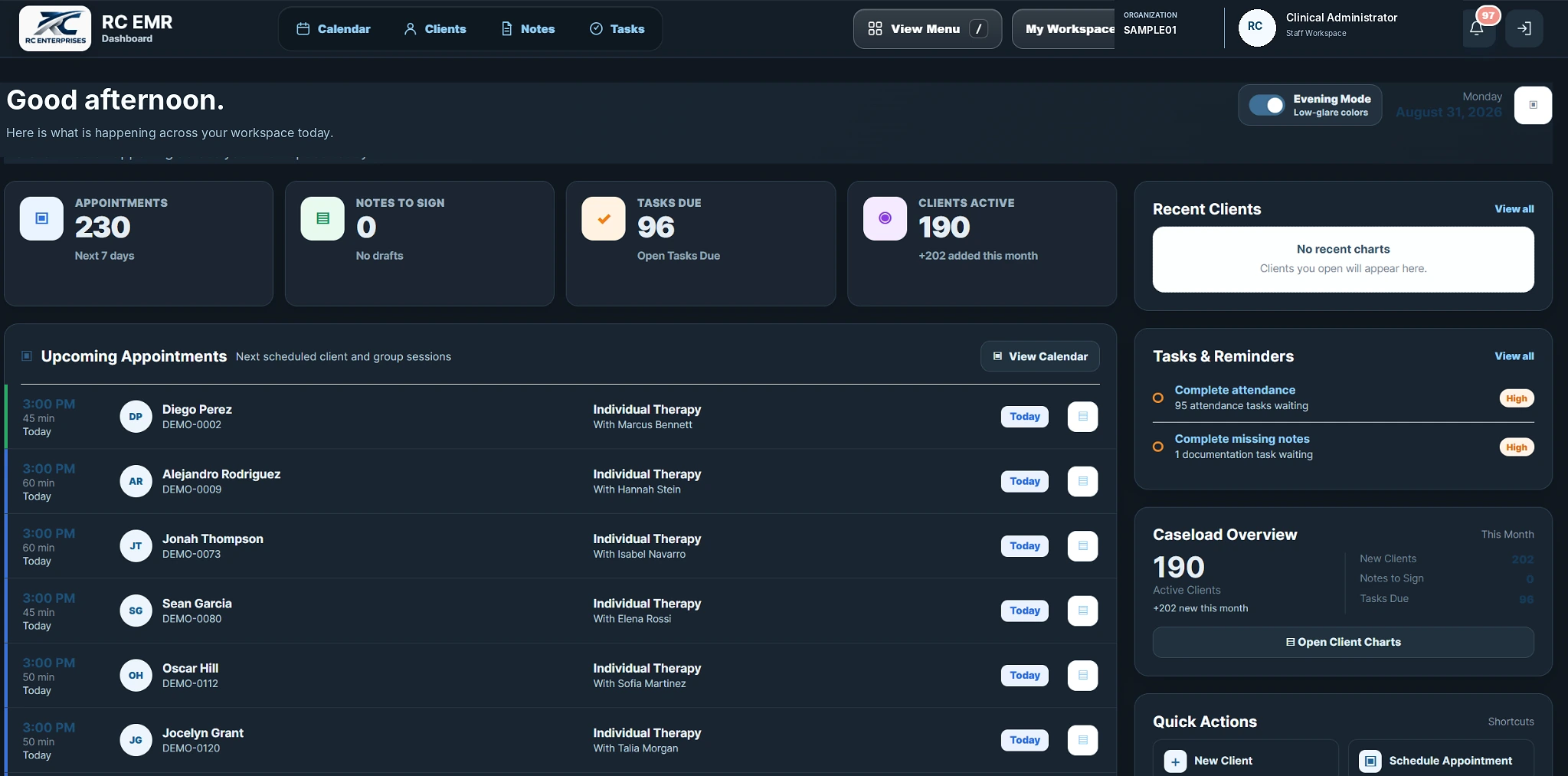Click the JG avatar for Jocelyn Grant

[136, 740]
